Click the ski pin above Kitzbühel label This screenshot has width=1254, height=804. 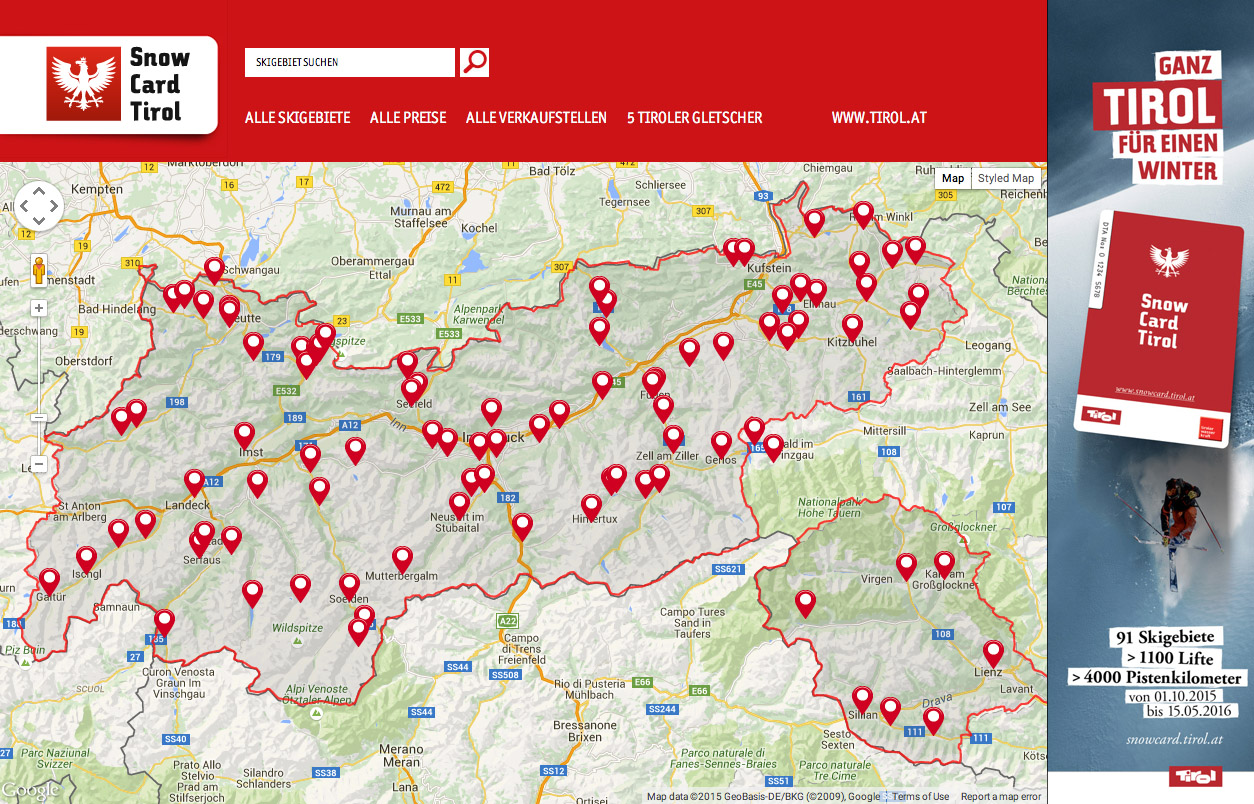pyautogui.click(x=852, y=326)
